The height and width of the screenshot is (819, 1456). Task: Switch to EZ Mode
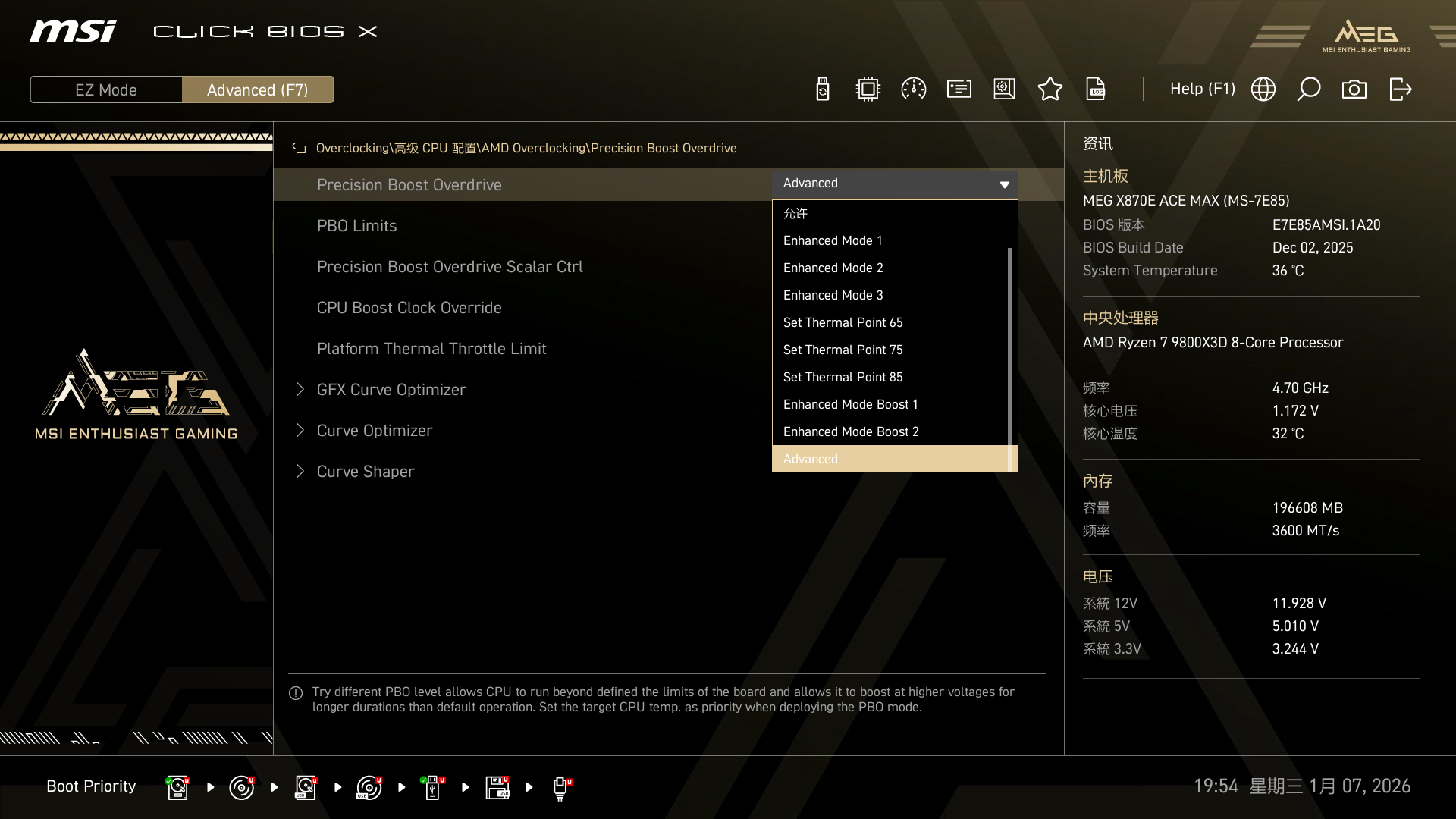pyautogui.click(x=106, y=89)
